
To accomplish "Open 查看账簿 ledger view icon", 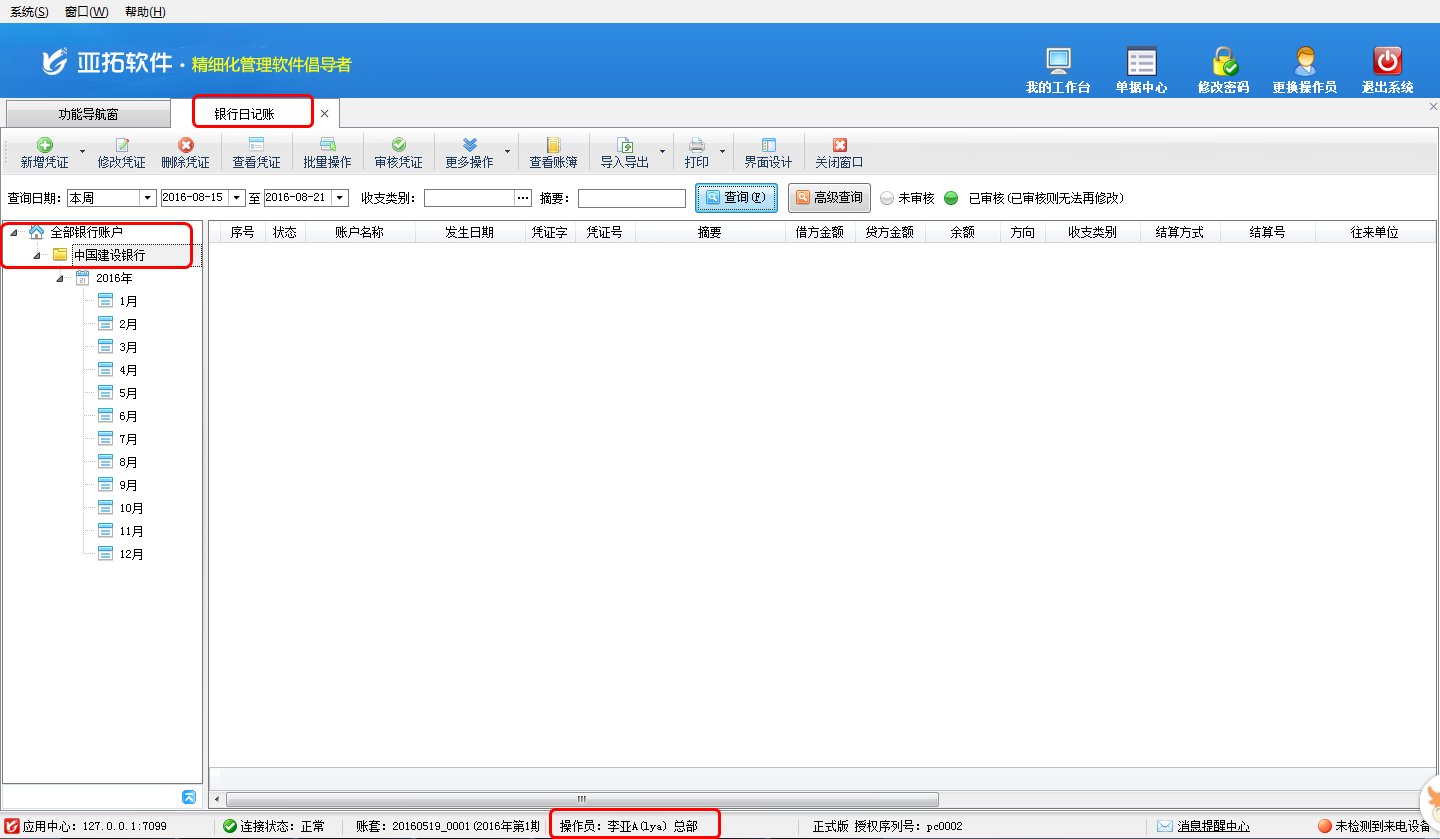I will (x=553, y=146).
